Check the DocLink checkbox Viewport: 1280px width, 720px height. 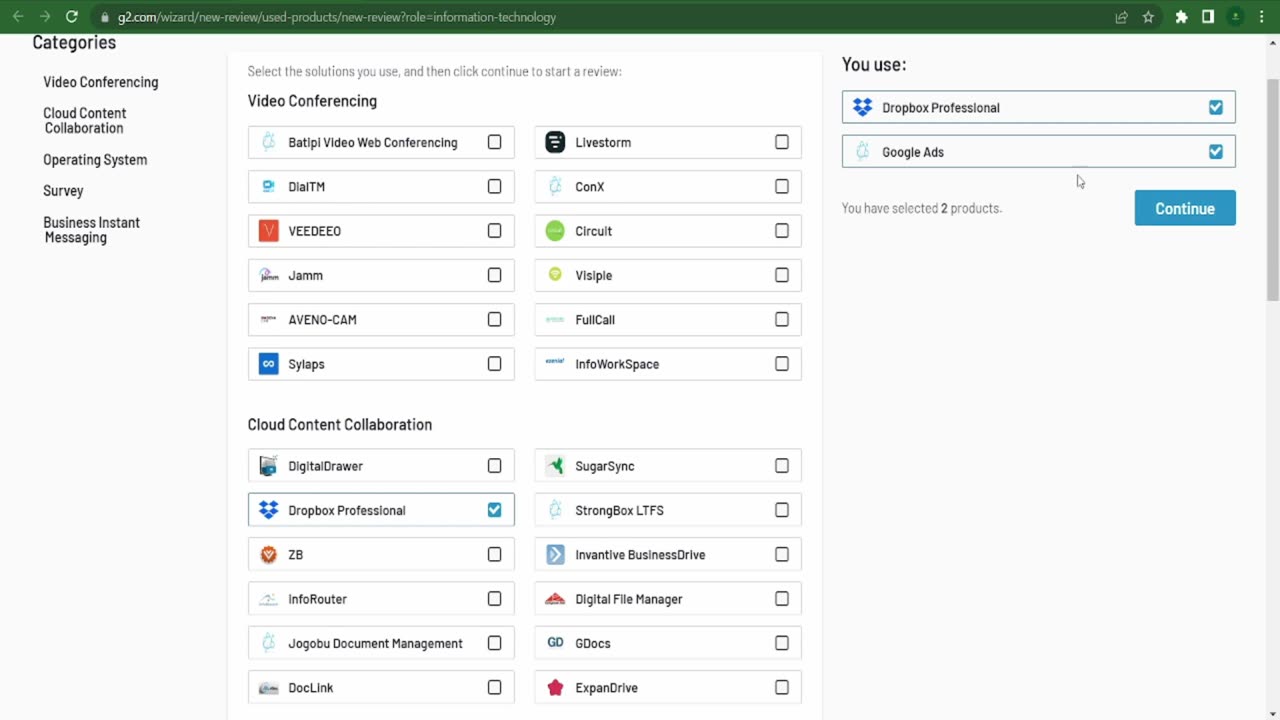click(494, 688)
